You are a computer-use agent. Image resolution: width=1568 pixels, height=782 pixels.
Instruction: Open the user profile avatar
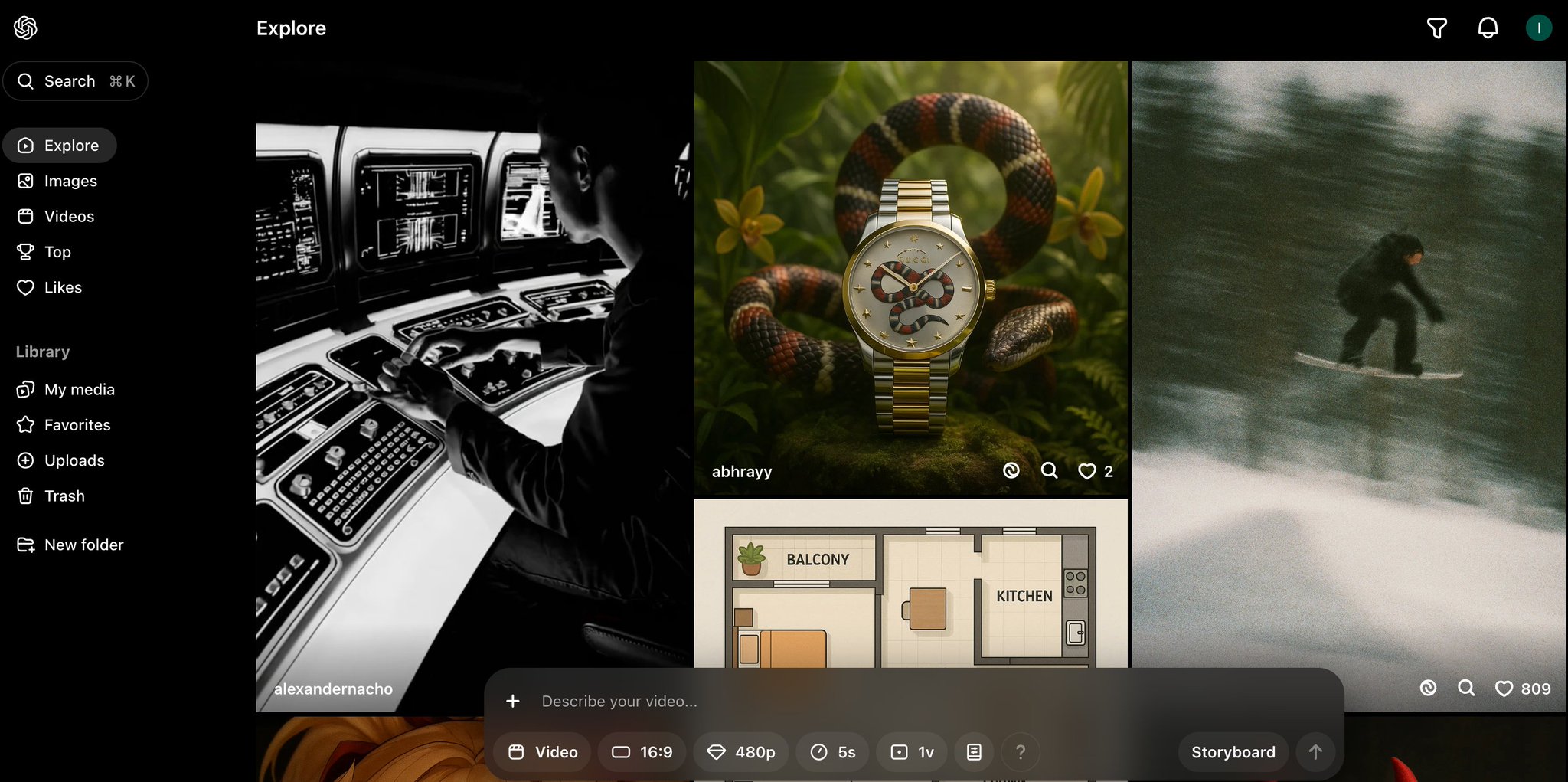click(x=1539, y=28)
